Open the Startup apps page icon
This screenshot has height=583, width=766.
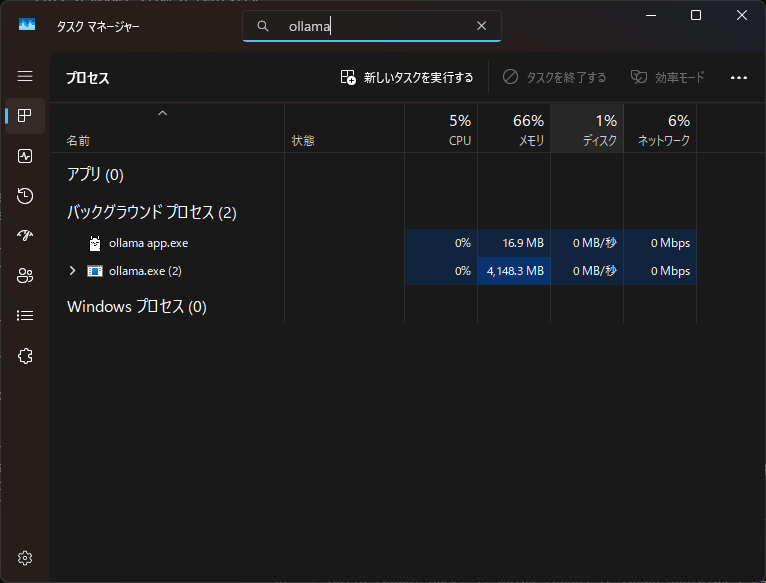pyautogui.click(x=25, y=236)
